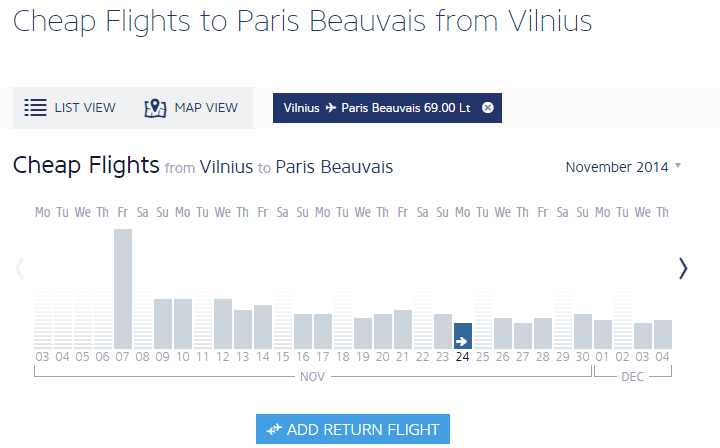This screenshot has width=720, height=448.
Task: Select the tall price bar for Friday 07
Action: (123, 288)
